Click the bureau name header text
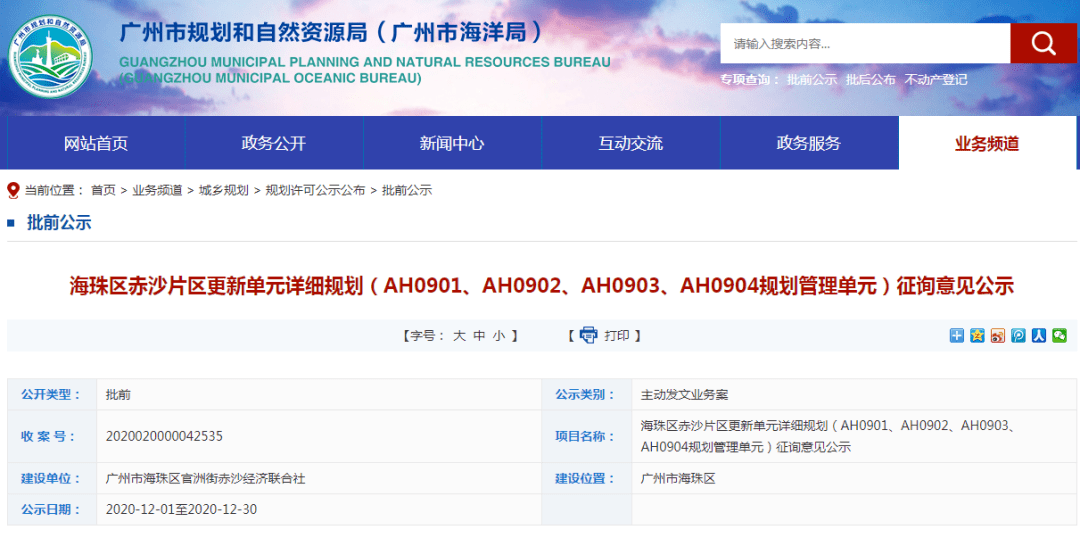1080x538 pixels. [333, 32]
